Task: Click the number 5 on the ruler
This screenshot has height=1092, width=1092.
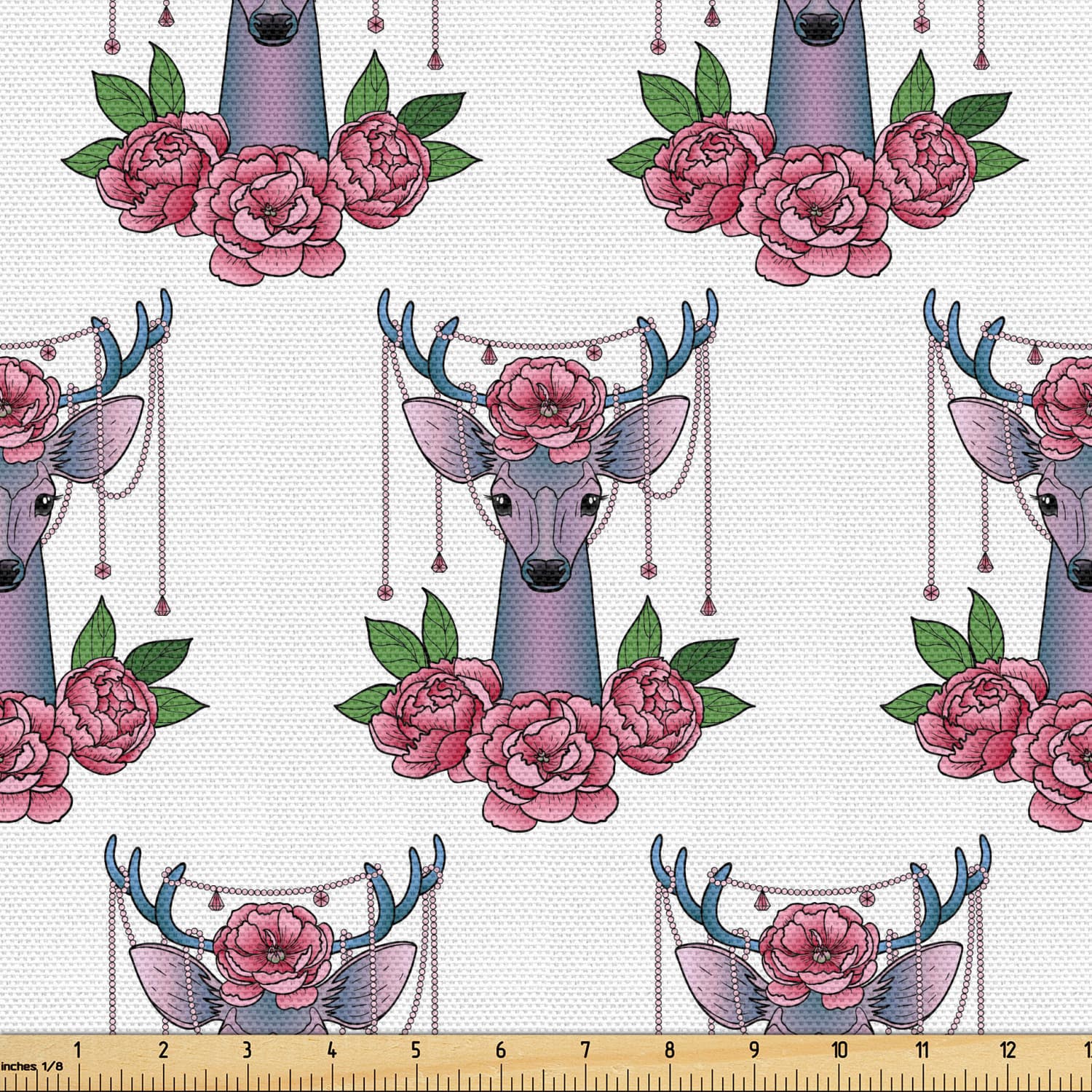Action: click(416, 1050)
